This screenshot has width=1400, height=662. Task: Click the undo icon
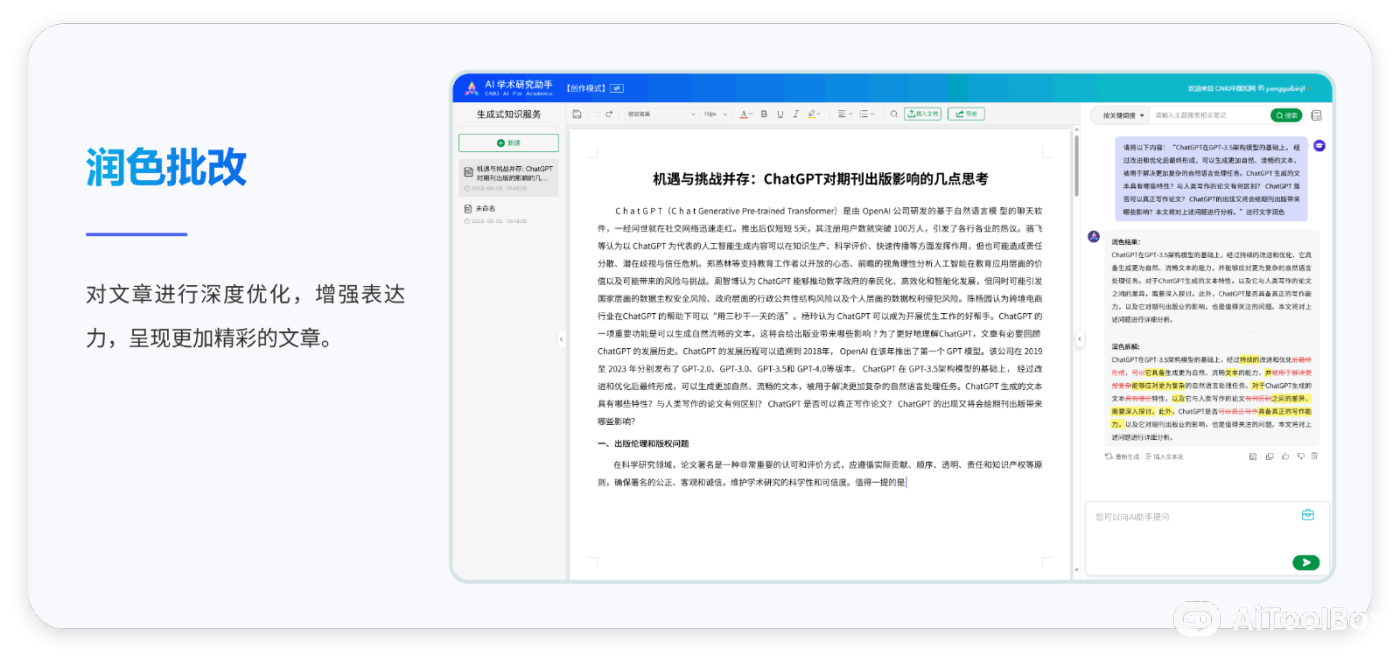click(596, 114)
